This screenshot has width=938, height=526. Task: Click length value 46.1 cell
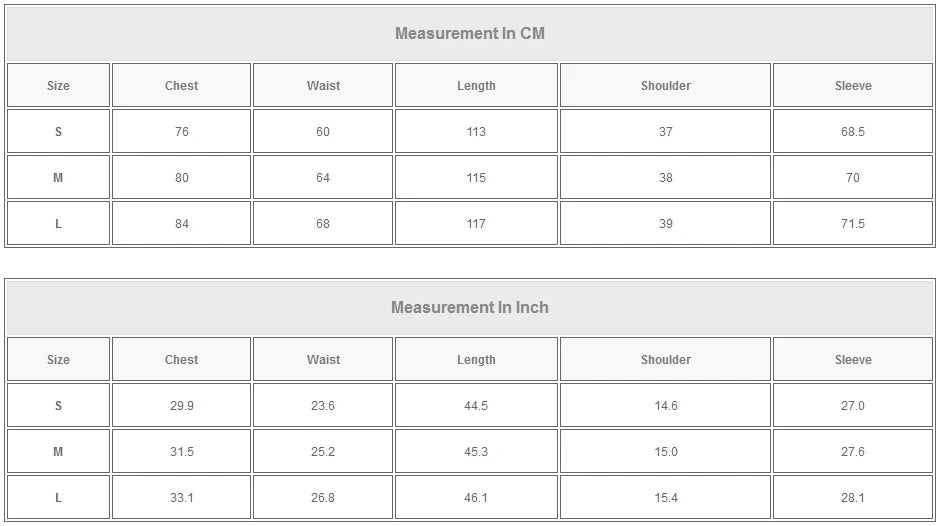click(x=476, y=498)
